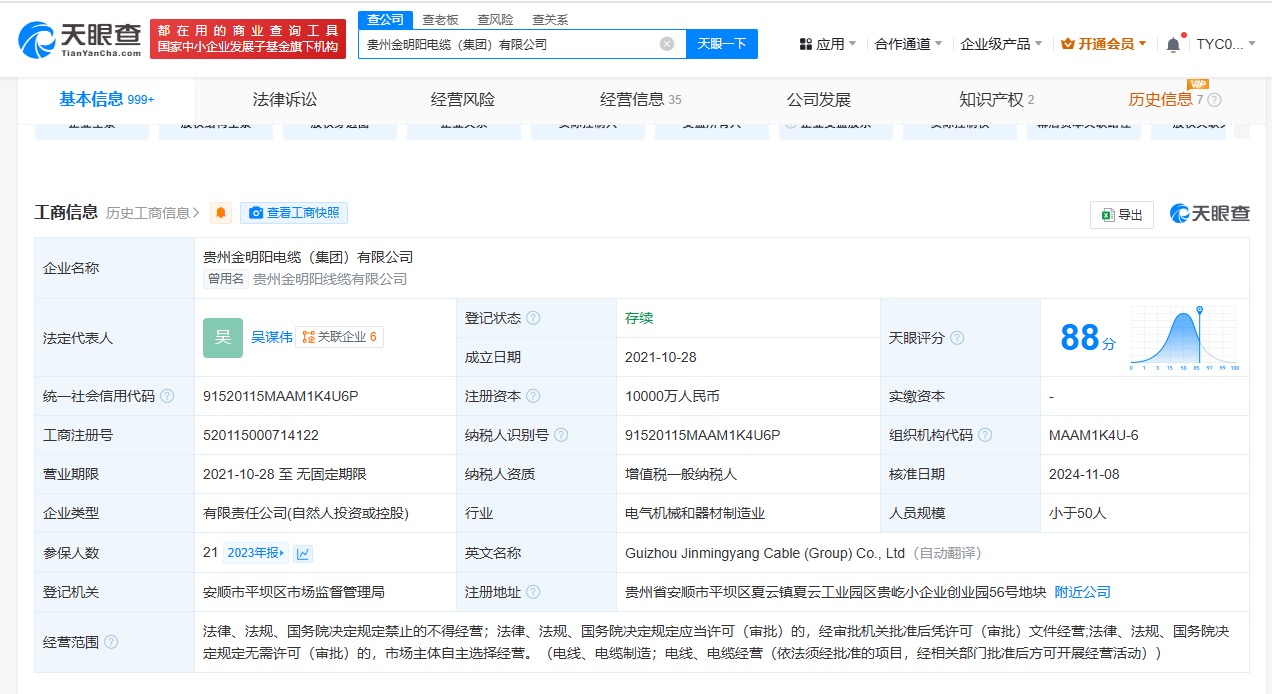Screen dimensions: 1272x694
Task: Click the 天眼评分 distribution chart
Action: click(1184, 338)
